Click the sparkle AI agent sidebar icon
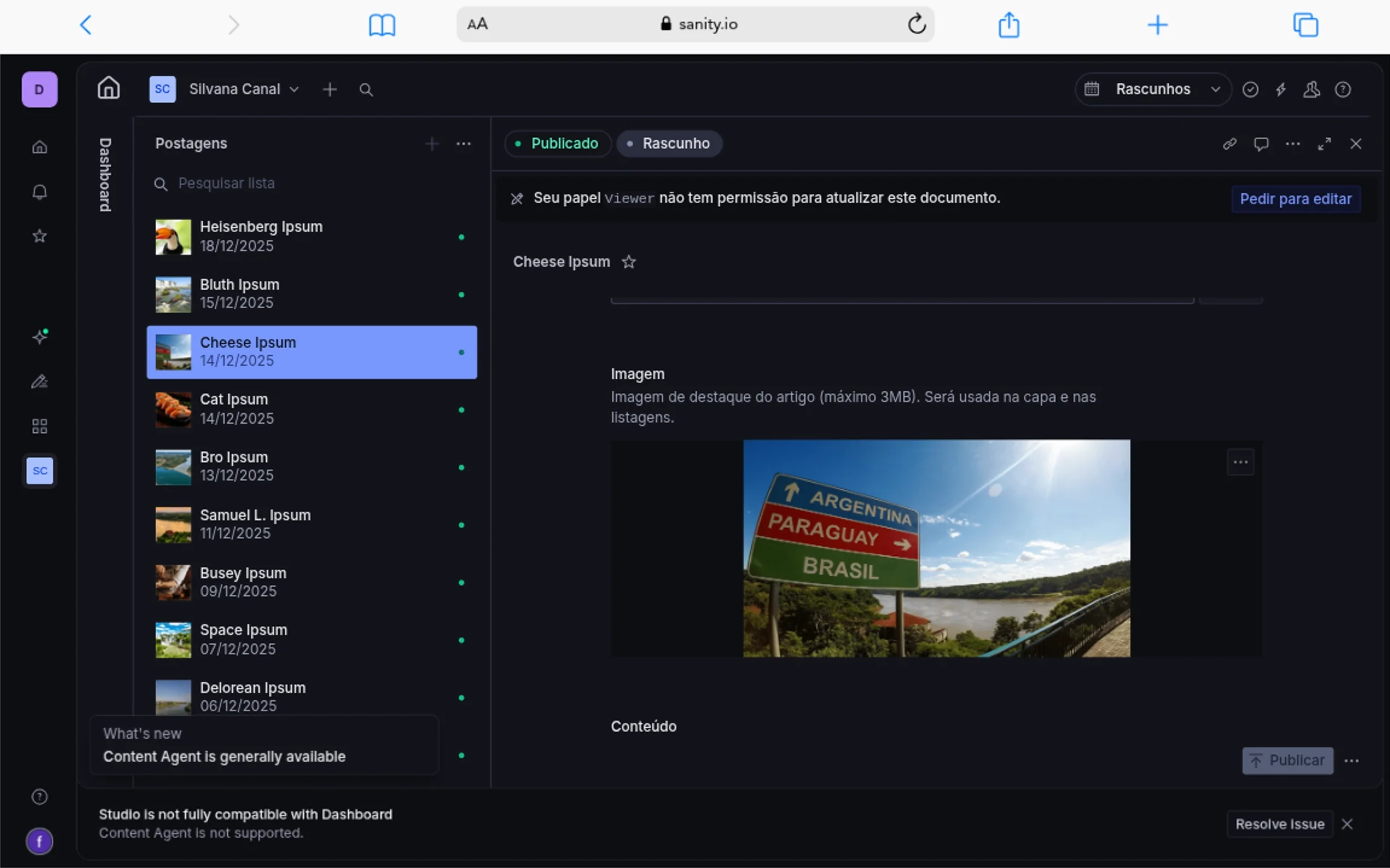Viewport: 1390px width, 868px height. (x=40, y=336)
